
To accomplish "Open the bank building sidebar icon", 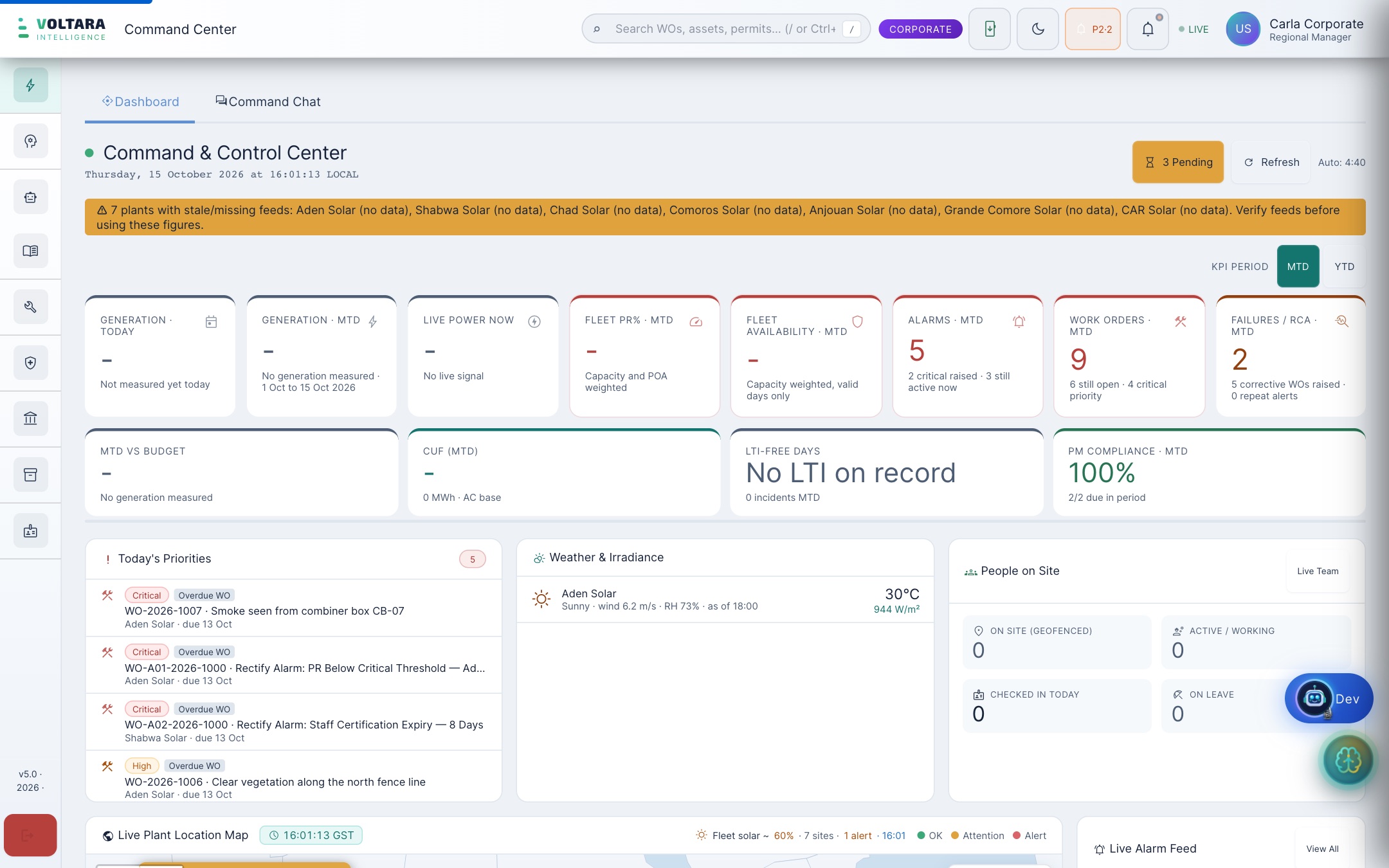I will (30, 419).
